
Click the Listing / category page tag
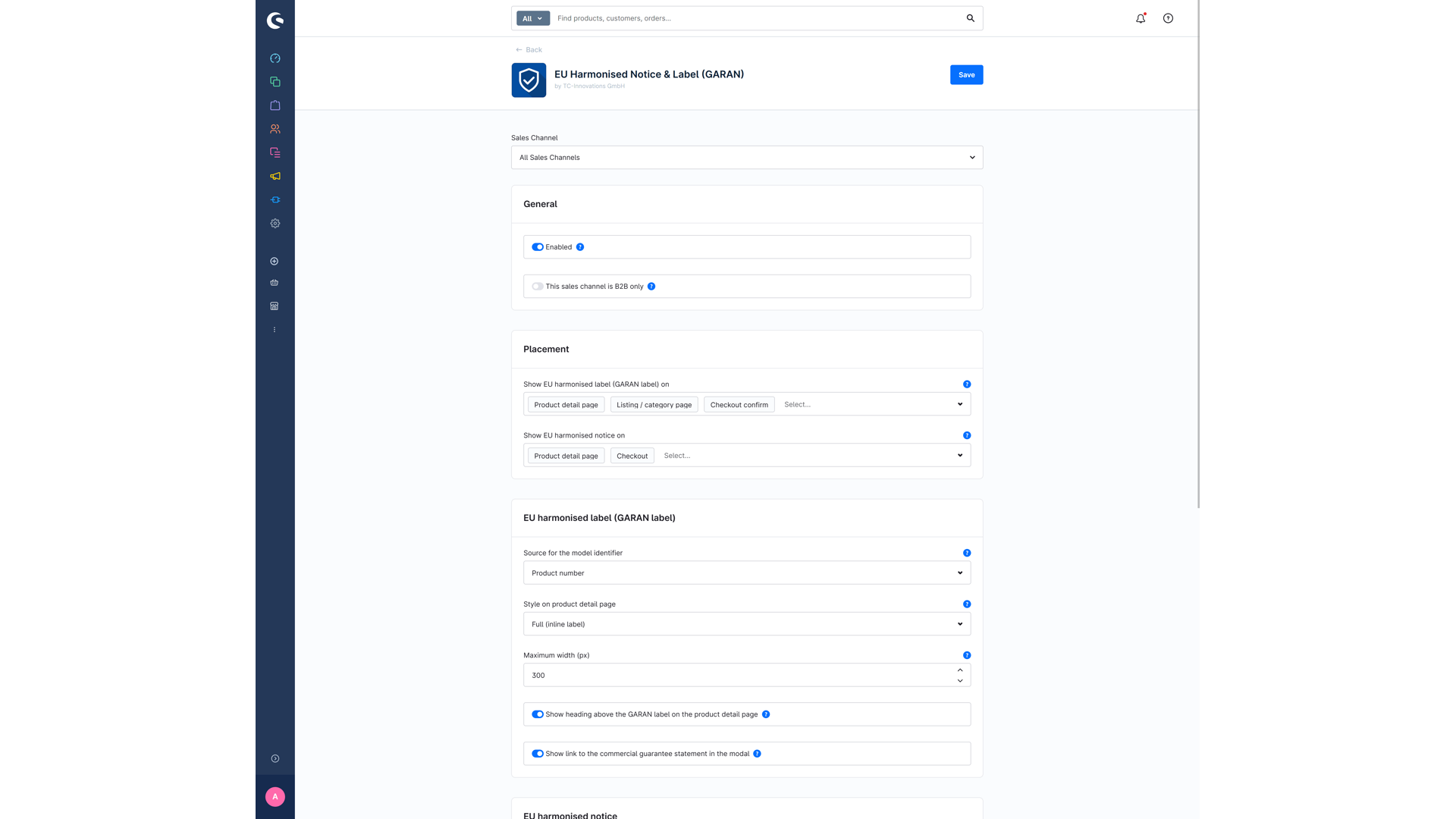[654, 405]
